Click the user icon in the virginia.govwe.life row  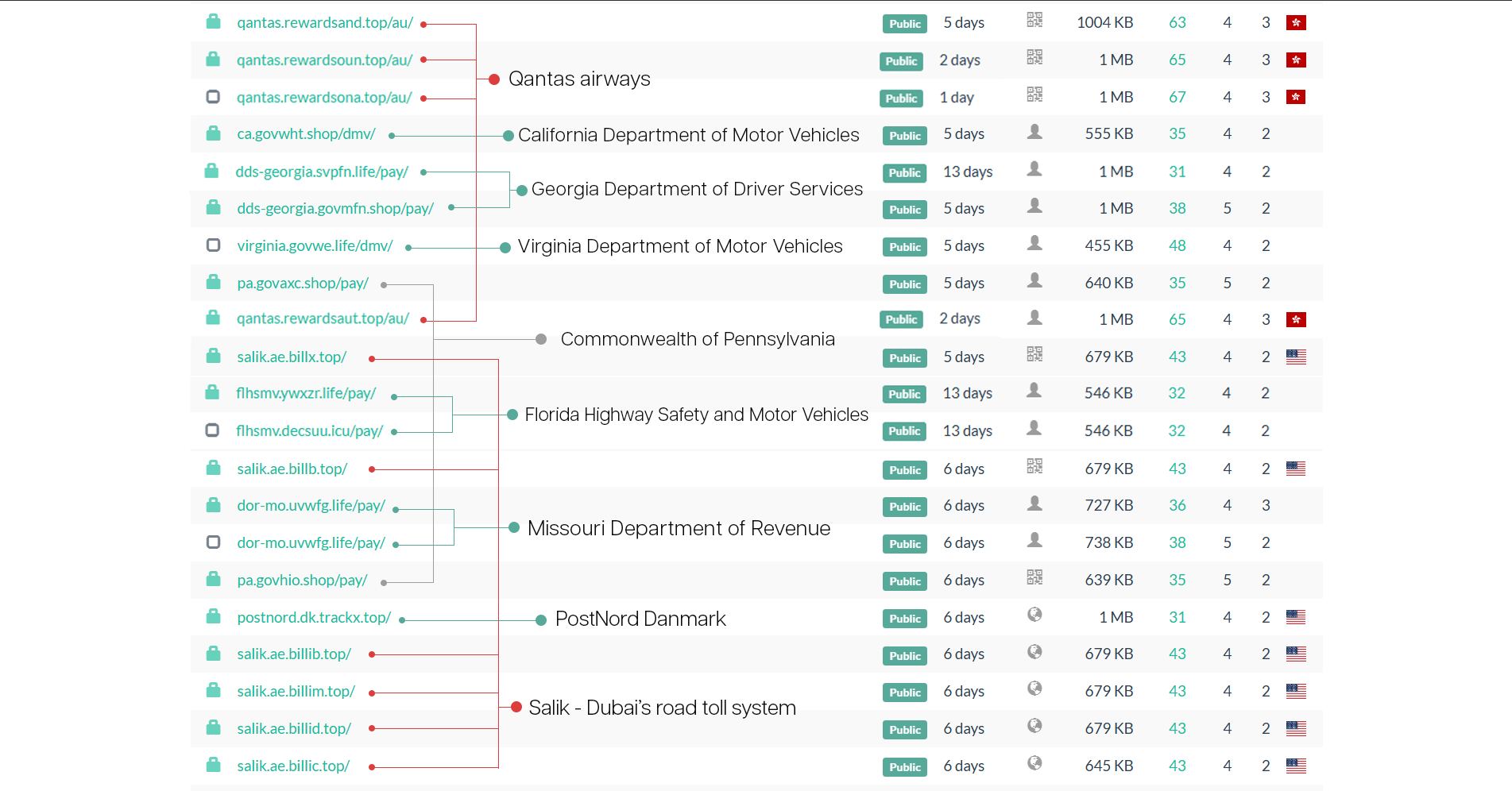1034,243
